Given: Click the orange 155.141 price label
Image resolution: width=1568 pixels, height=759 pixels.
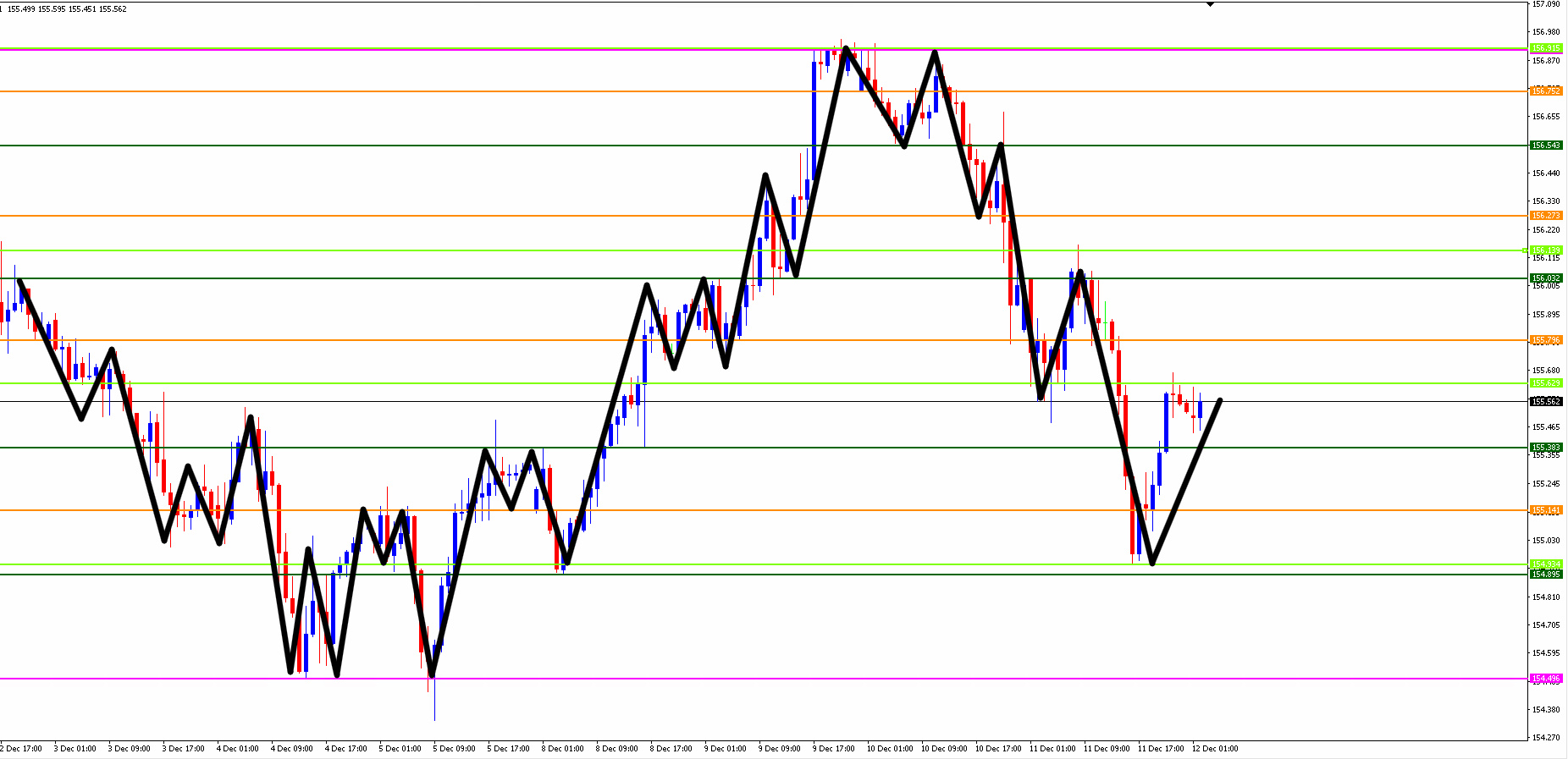Looking at the screenshot, I should pyautogui.click(x=1546, y=510).
